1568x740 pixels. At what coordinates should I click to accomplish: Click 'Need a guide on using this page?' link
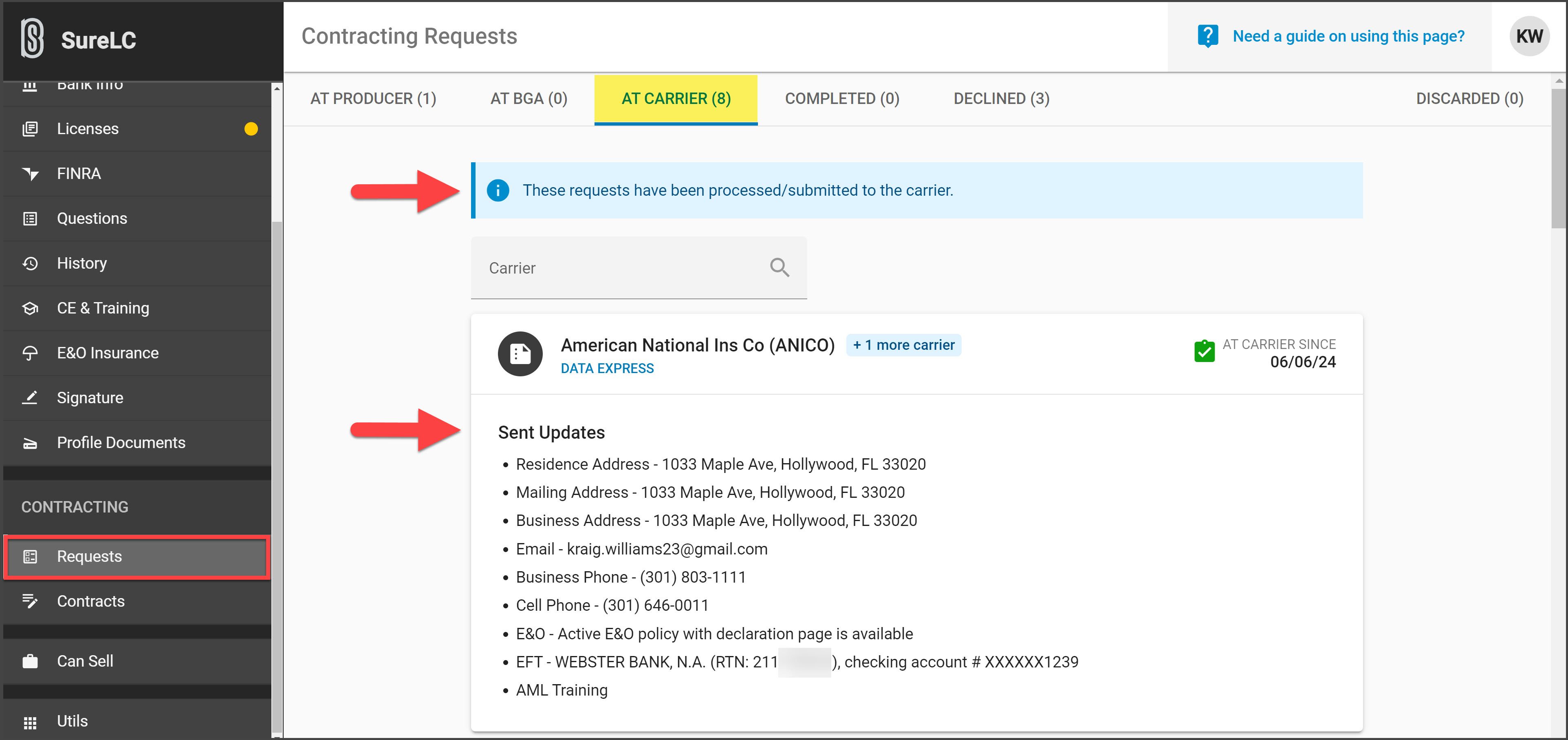1348,37
